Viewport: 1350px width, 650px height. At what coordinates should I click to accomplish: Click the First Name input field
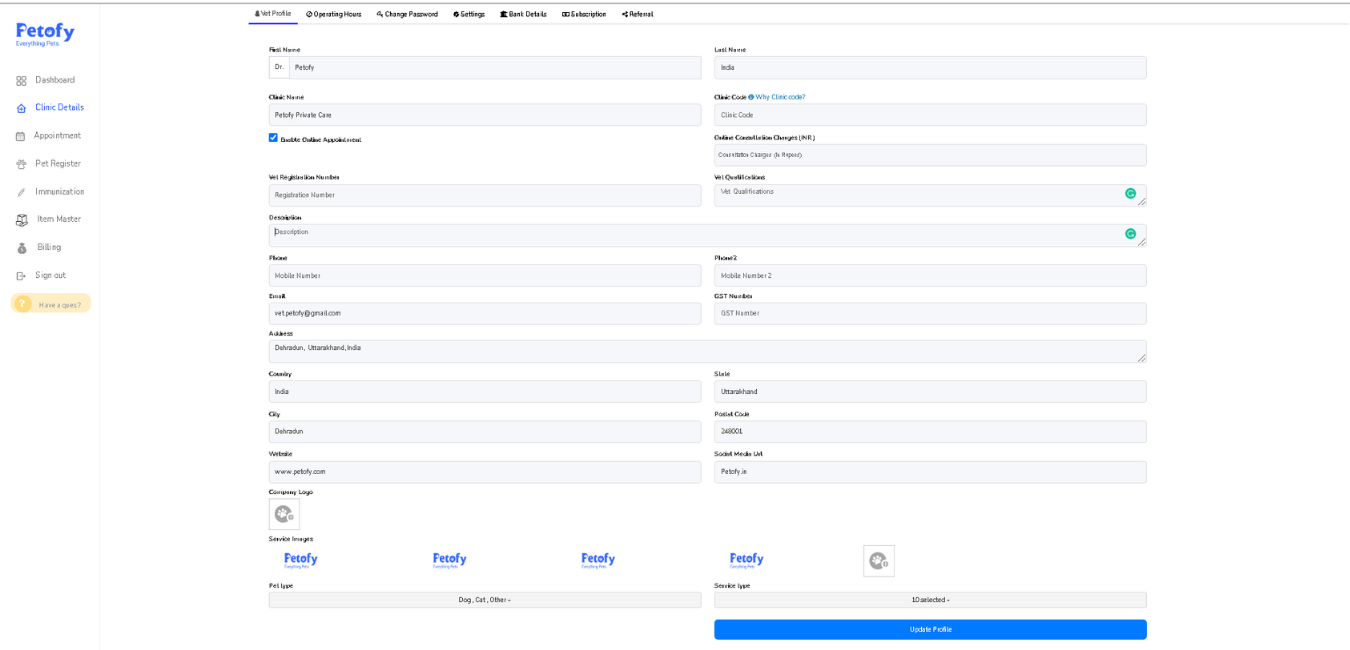click(x=495, y=67)
